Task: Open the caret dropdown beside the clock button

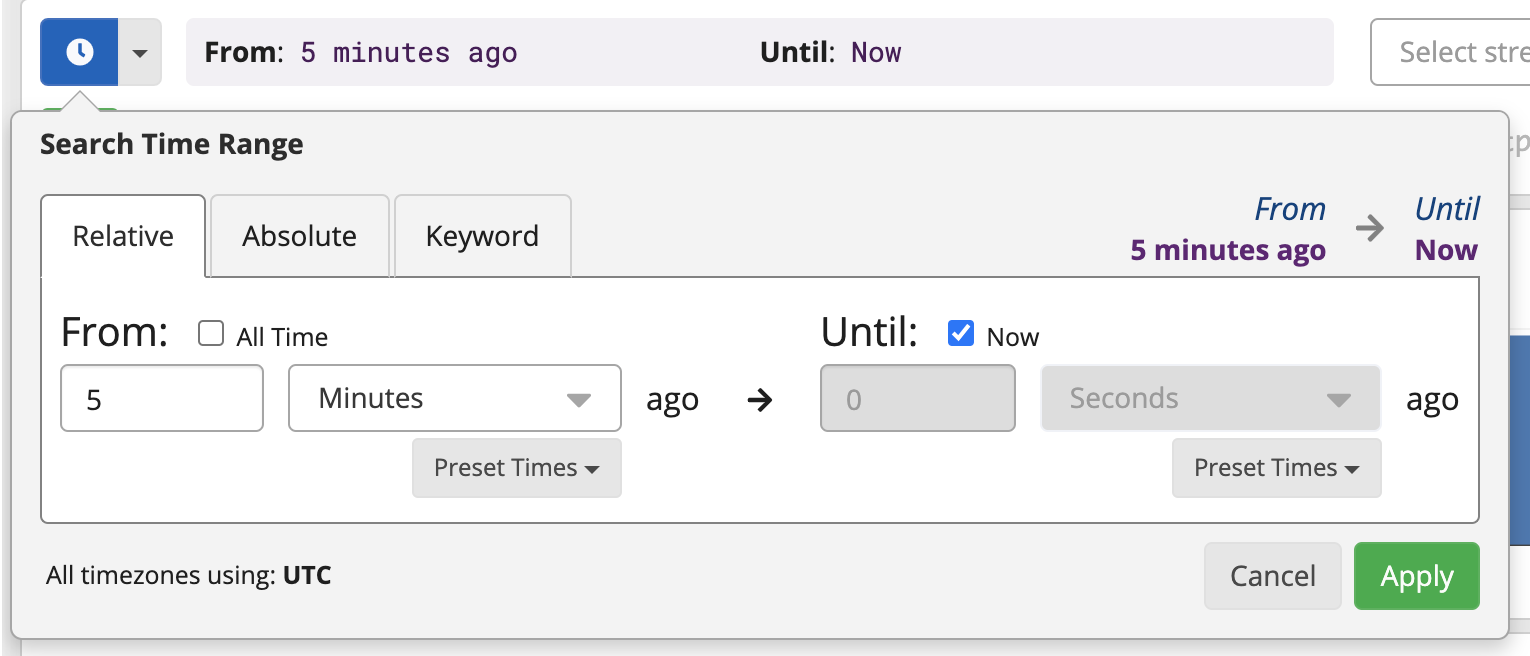Action: pos(141,51)
